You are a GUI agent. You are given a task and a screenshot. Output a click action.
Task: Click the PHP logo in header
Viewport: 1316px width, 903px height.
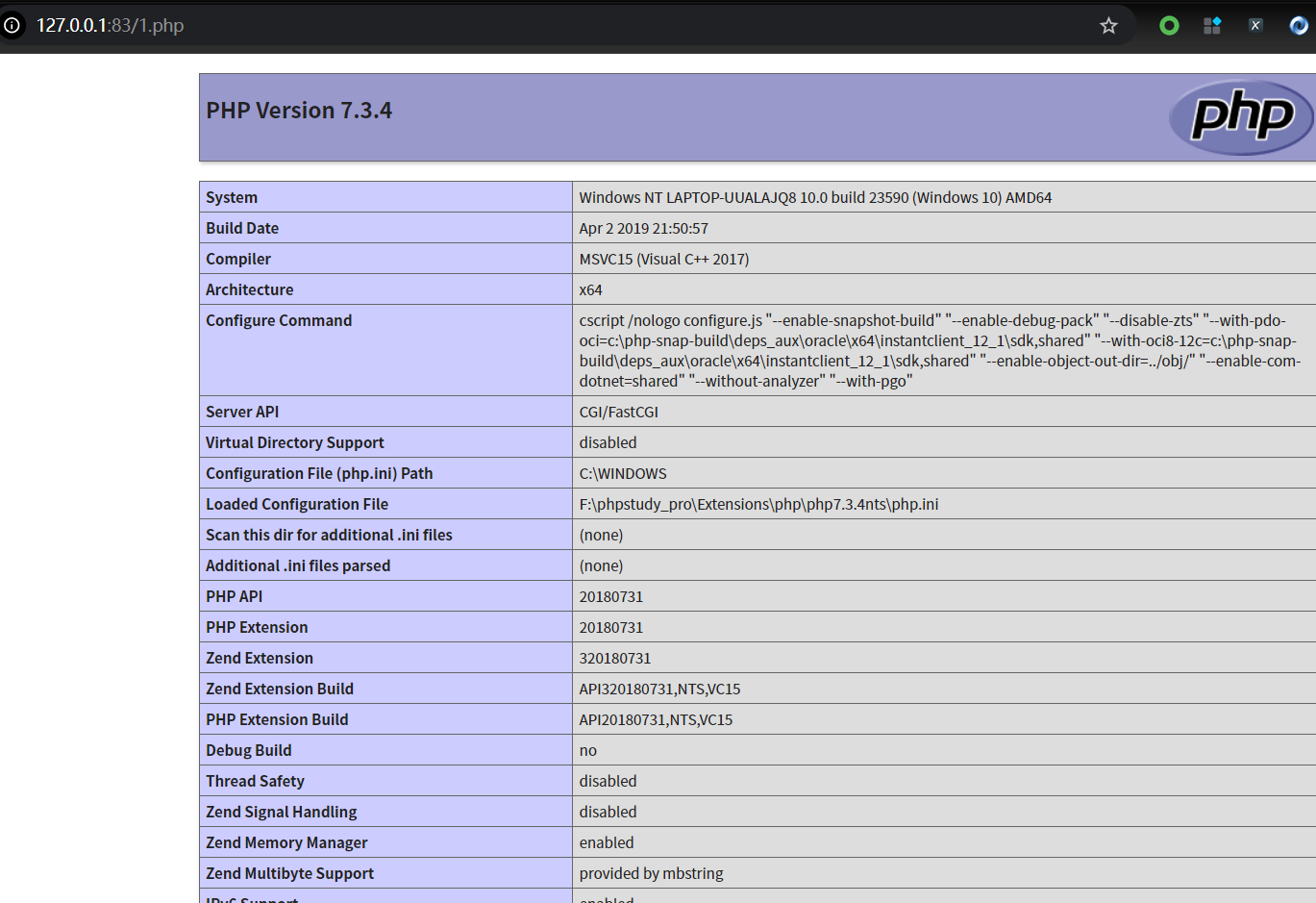[1242, 117]
